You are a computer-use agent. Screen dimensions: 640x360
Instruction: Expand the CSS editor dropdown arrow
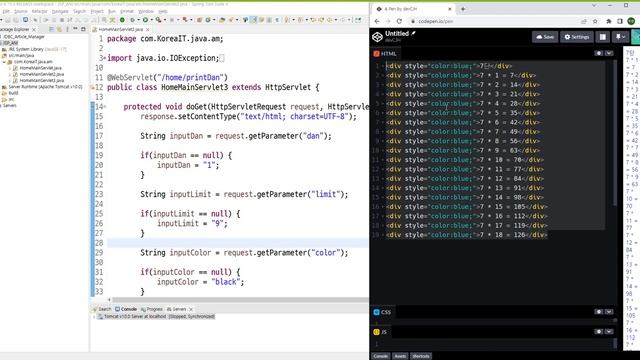(x=609, y=312)
